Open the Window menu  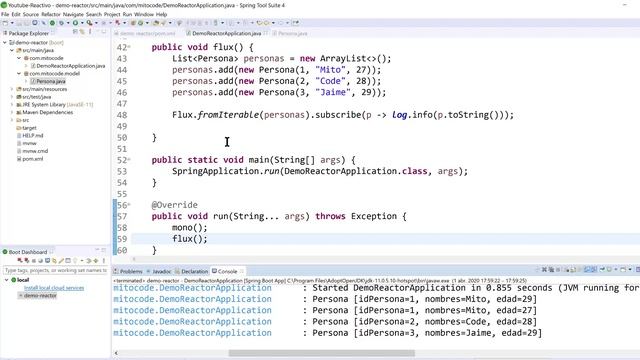(x=144, y=14)
